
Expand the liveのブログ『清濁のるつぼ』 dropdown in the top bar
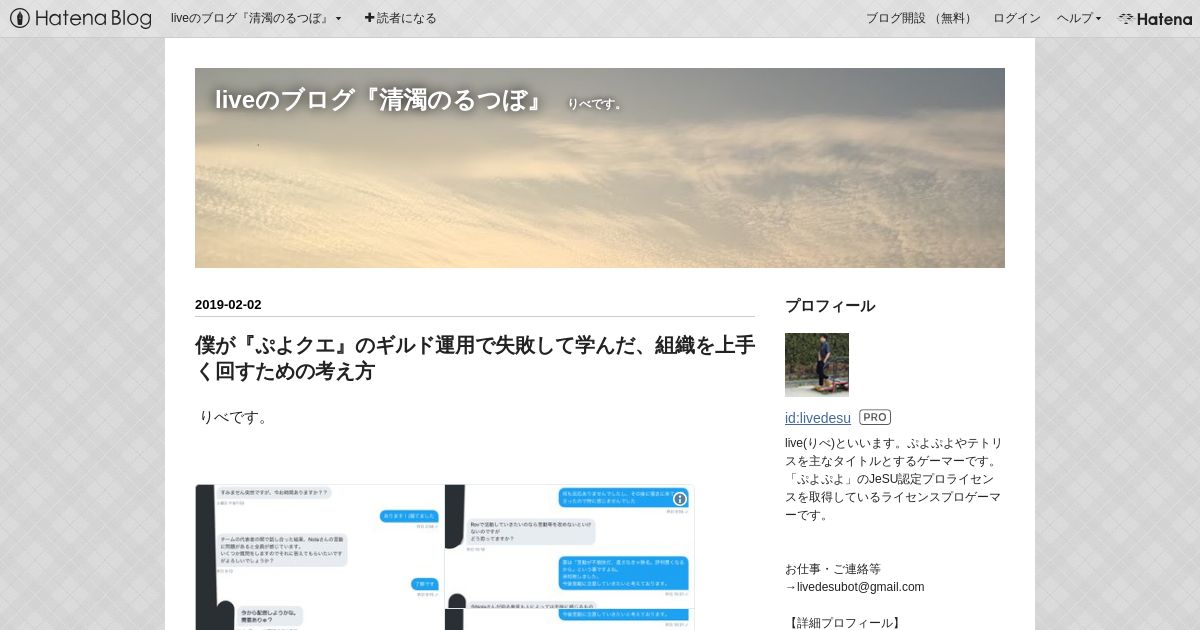(x=256, y=18)
